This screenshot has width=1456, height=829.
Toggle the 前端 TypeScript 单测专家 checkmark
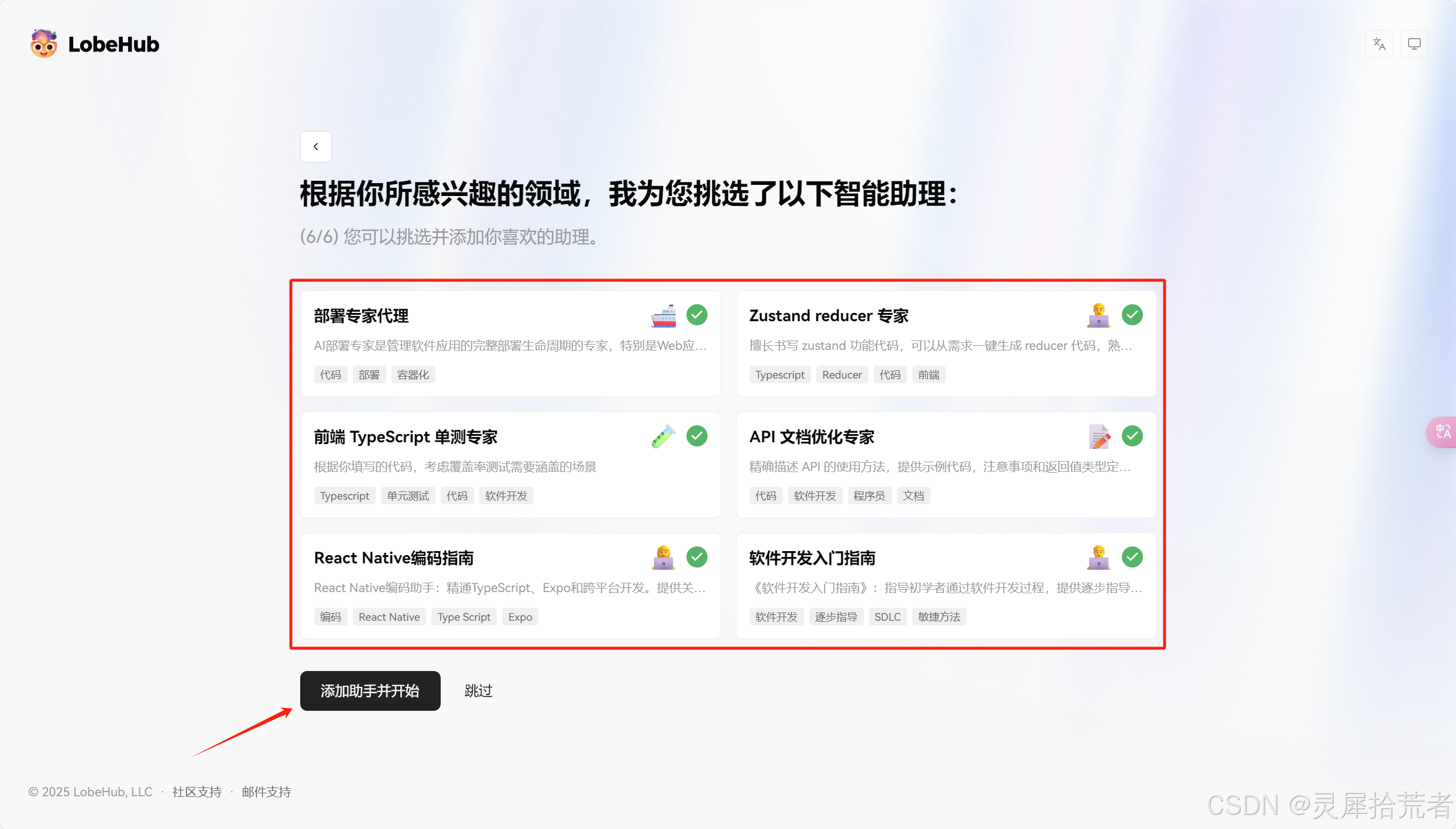pyautogui.click(x=696, y=436)
